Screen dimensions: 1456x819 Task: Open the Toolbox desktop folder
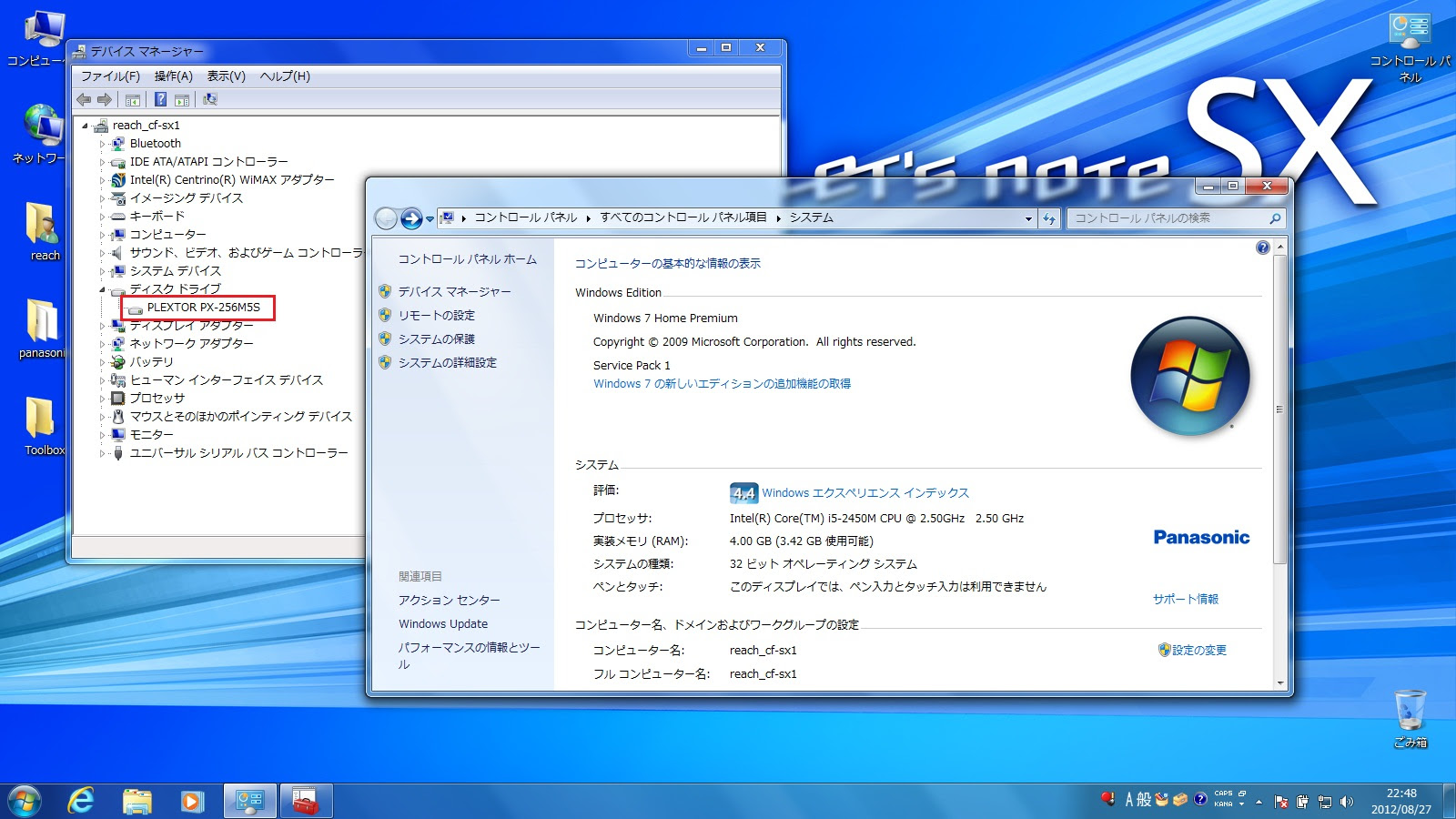(43, 426)
